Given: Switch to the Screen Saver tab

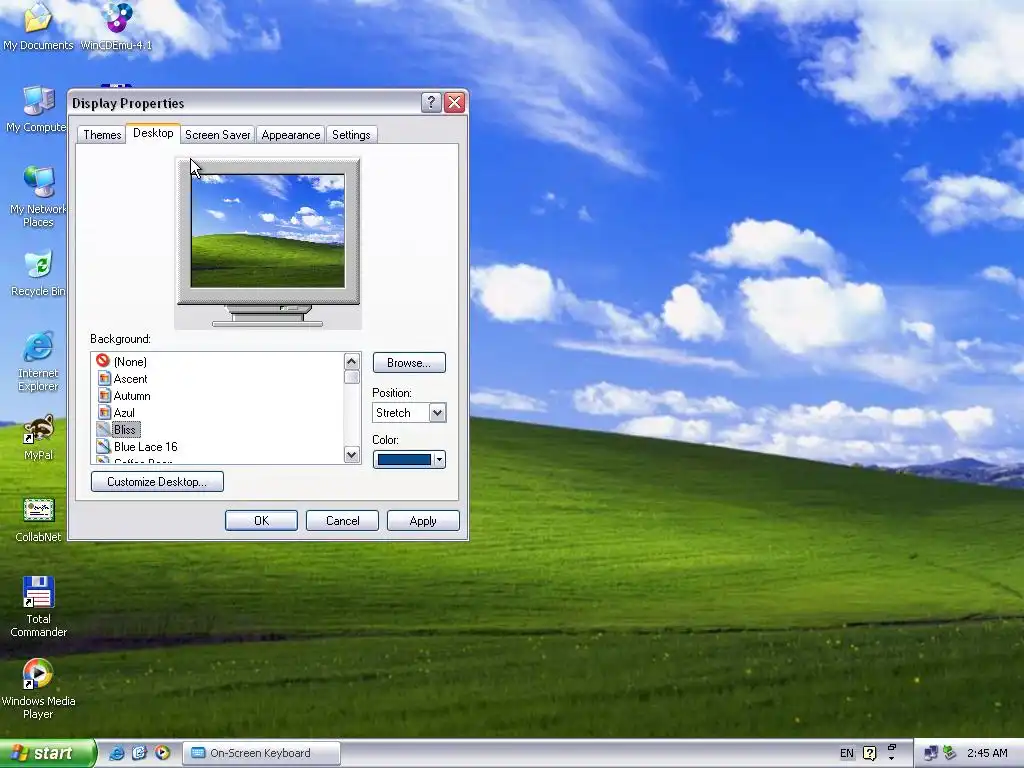Looking at the screenshot, I should click(x=217, y=135).
